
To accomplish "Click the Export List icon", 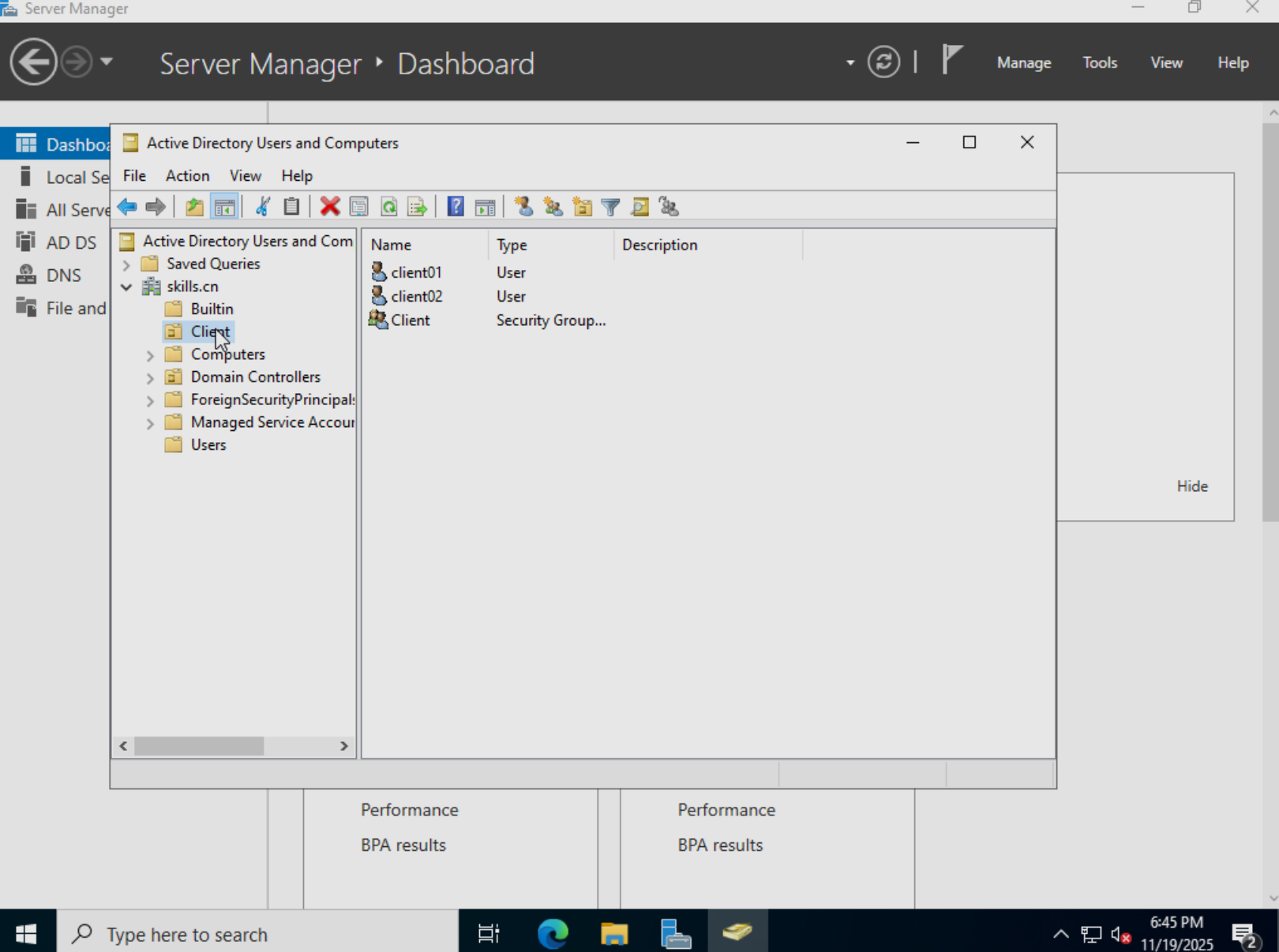I will click(417, 207).
